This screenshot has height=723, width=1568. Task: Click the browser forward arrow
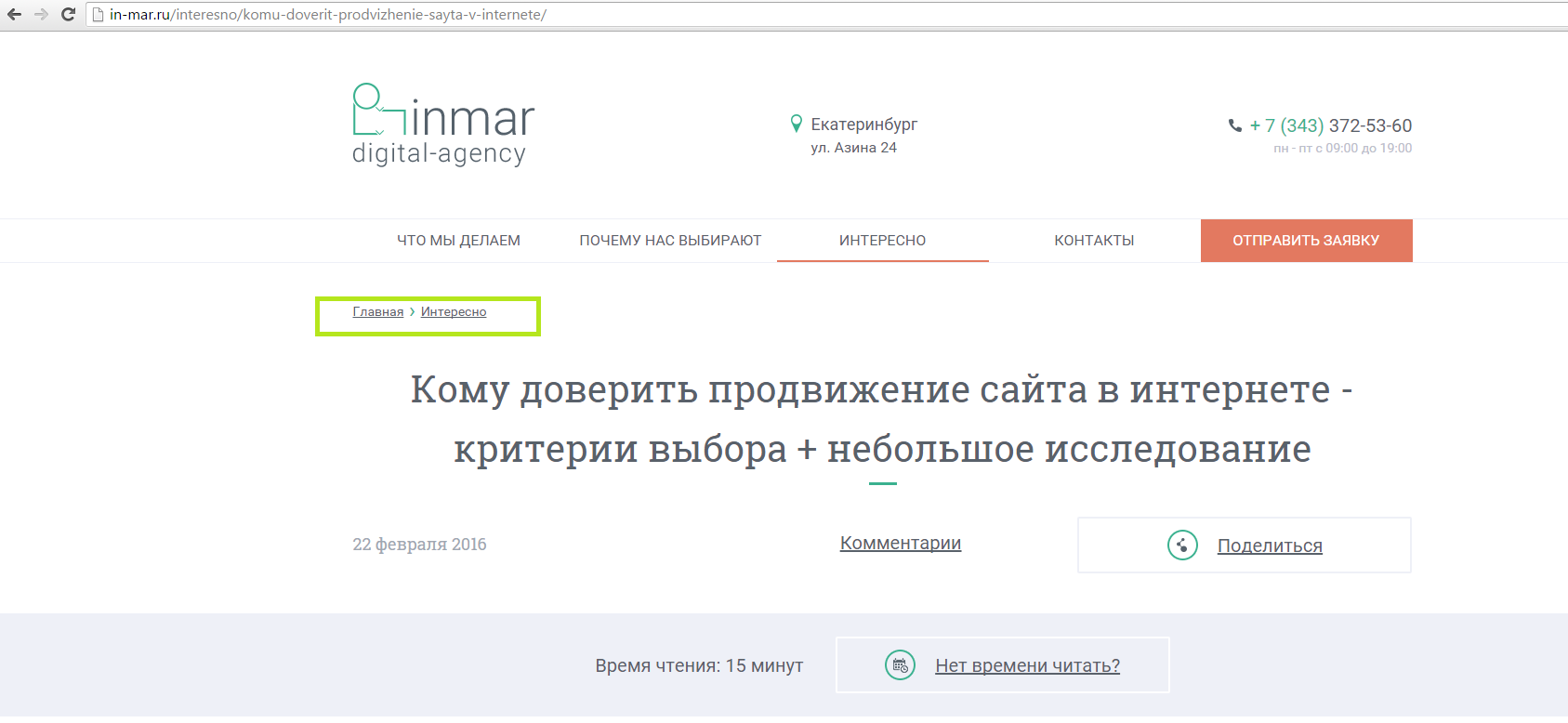(41, 14)
